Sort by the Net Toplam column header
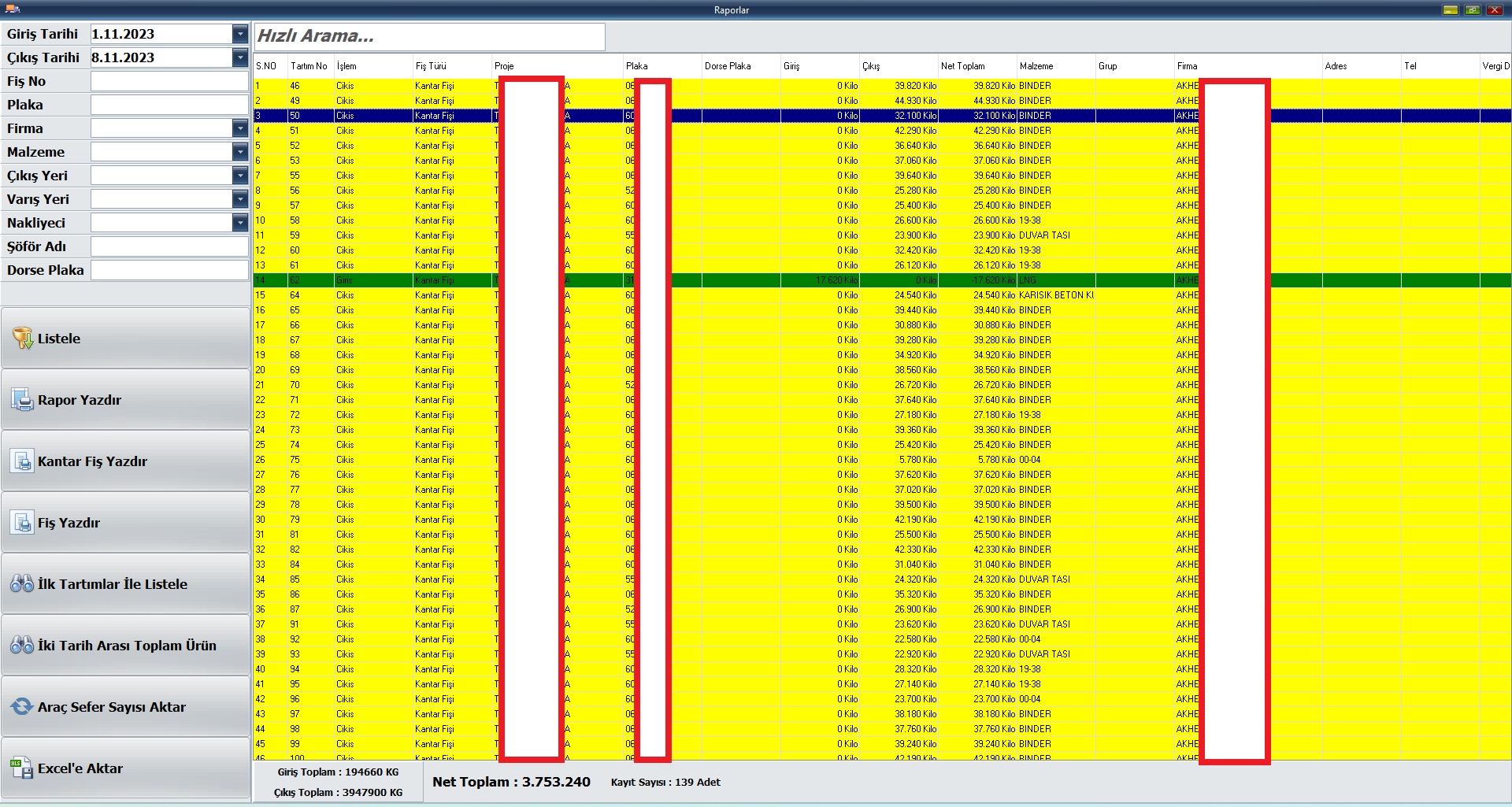1512x807 pixels. pyautogui.click(x=962, y=66)
